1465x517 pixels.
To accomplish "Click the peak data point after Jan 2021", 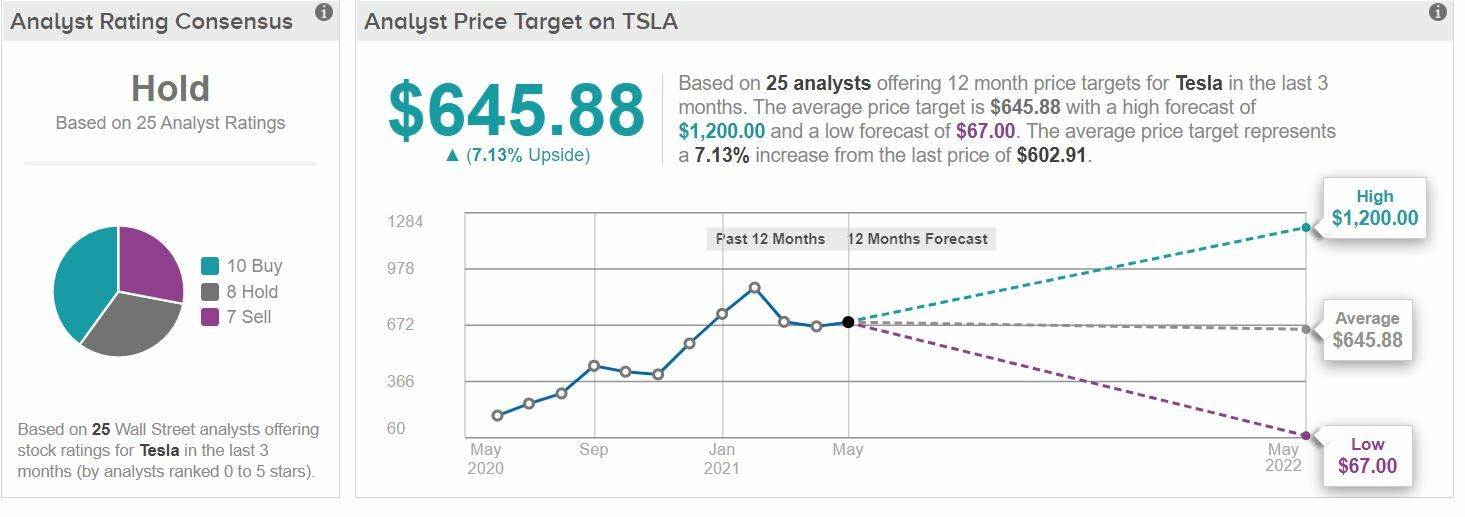I will click(x=754, y=288).
